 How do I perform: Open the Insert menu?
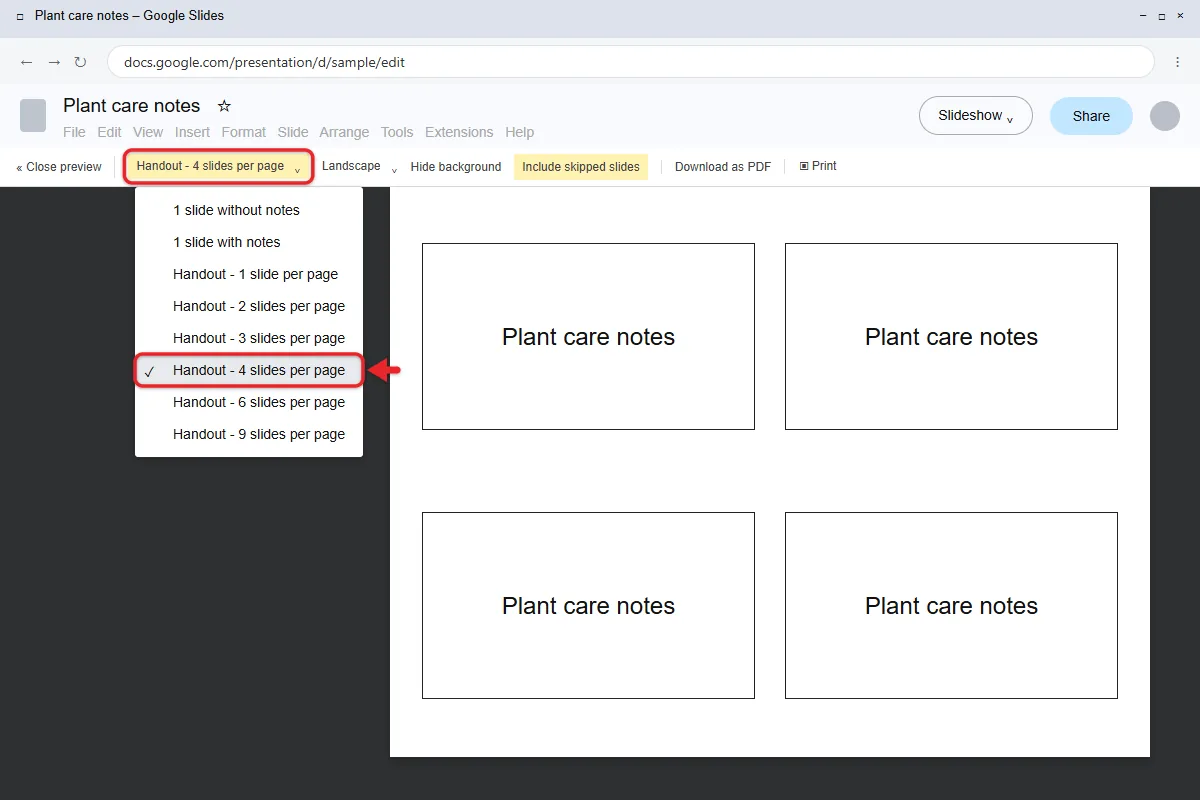tap(192, 132)
